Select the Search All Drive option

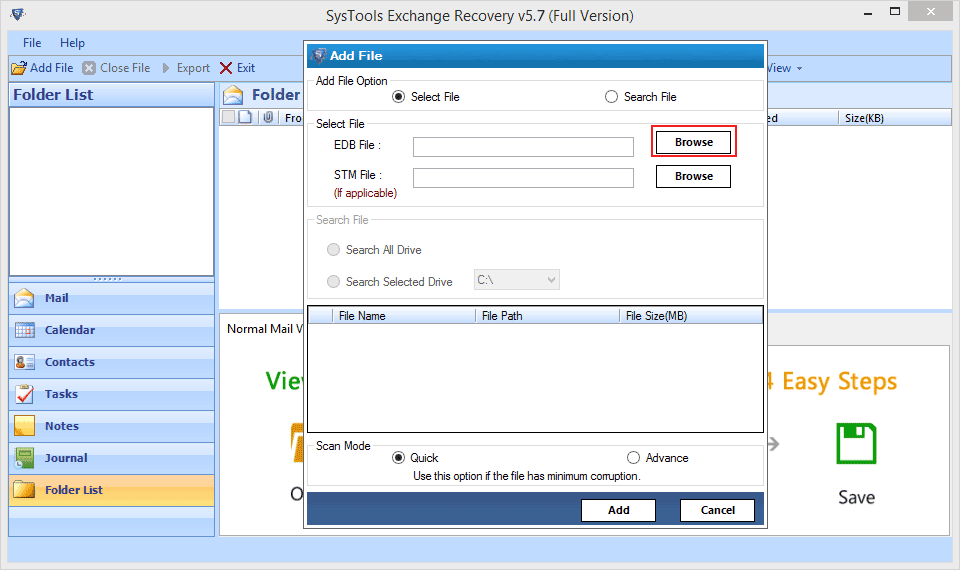(x=333, y=250)
